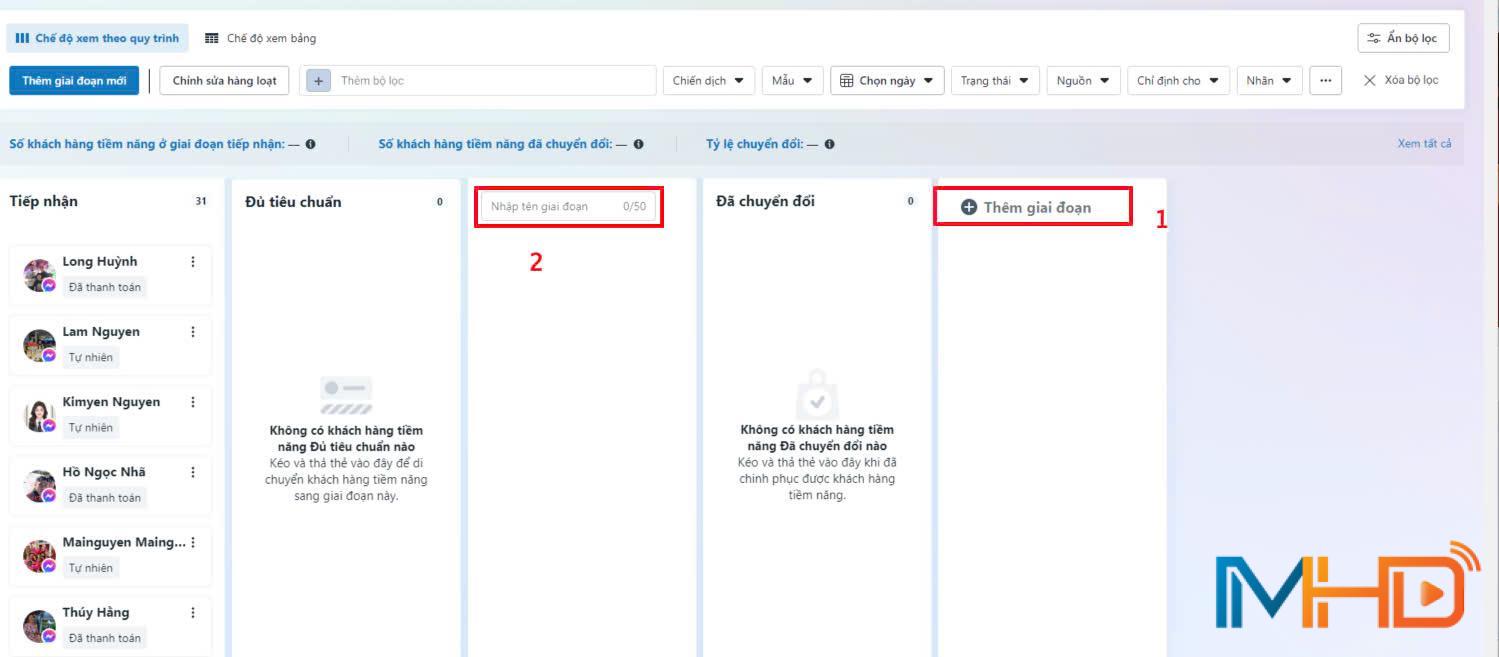Viewport: 1499px width, 657px height.
Task: Click the grid icon next to Chế độ xem bảng
Action: [x=211, y=38]
